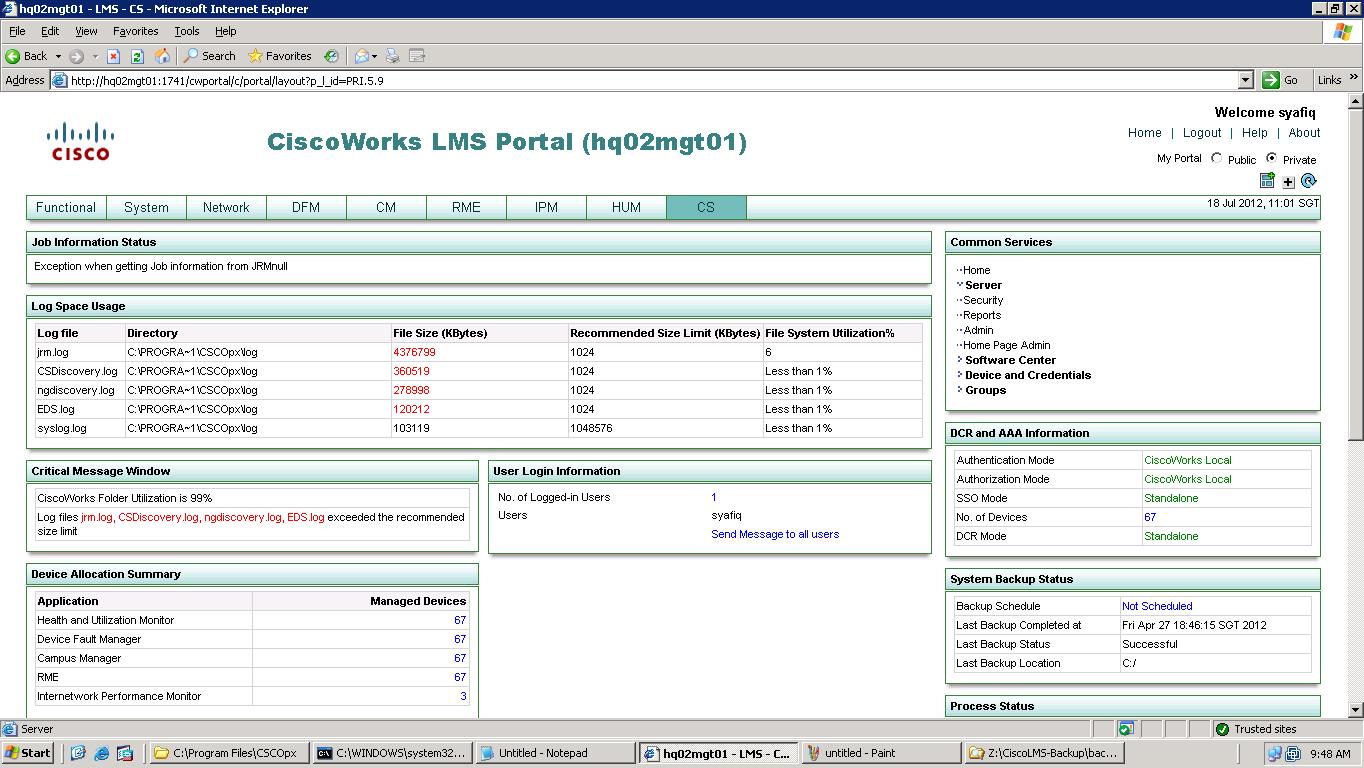Click Internetwork Performance Monitor count 3
The height and width of the screenshot is (768, 1364).
coord(463,696)
